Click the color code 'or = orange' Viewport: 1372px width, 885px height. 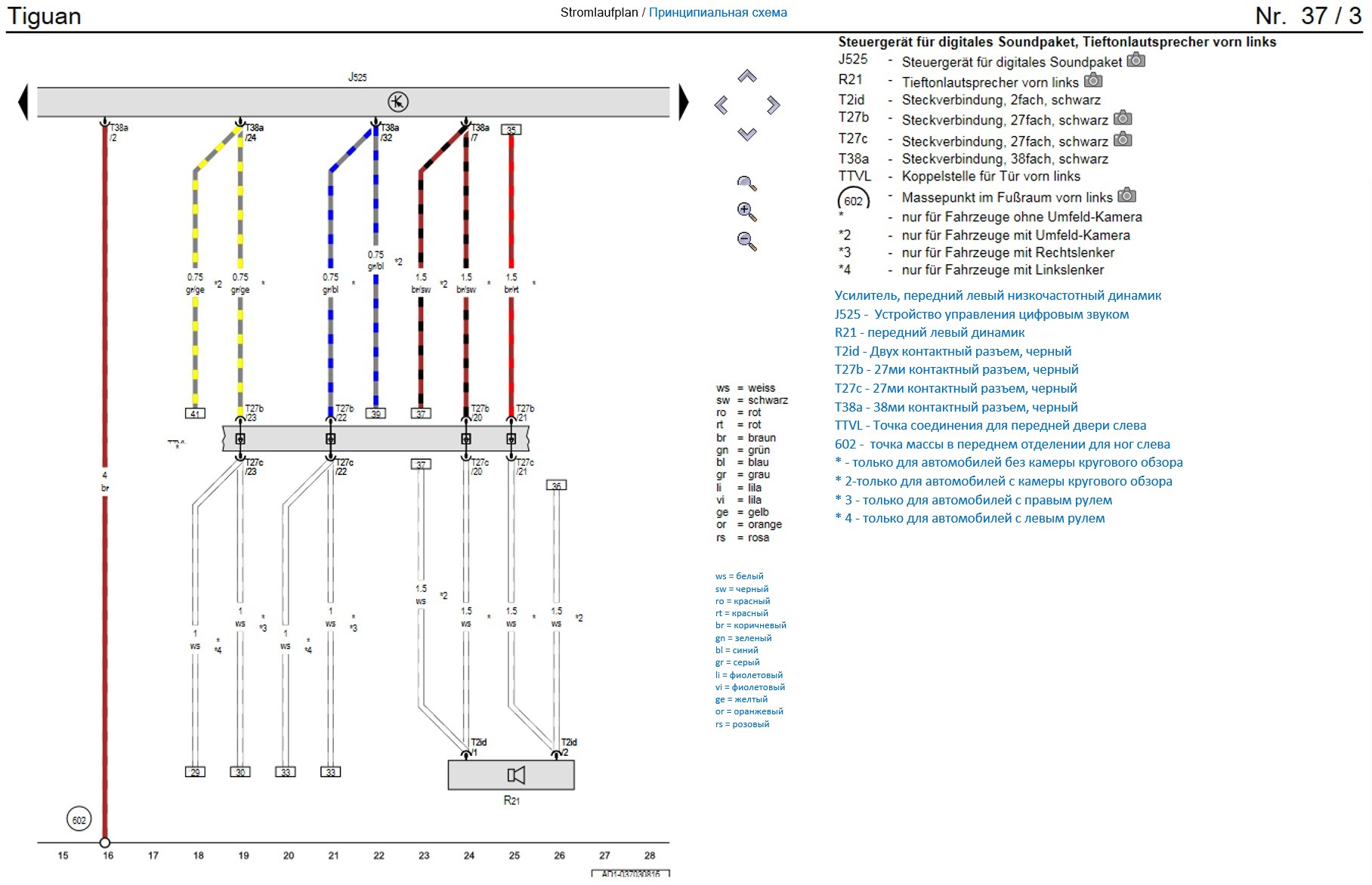click(x=749, y=524)
